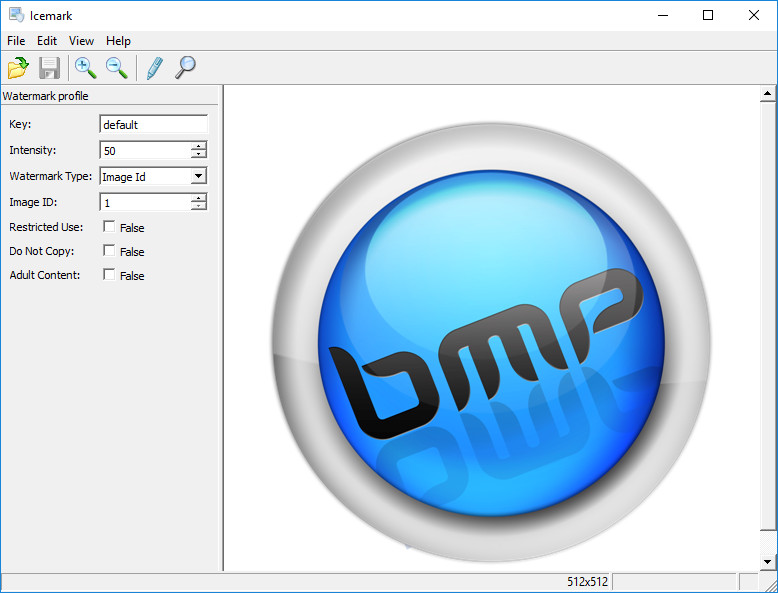
Task: Click the Restricted Use: label
Action: [x=46, y=227]
